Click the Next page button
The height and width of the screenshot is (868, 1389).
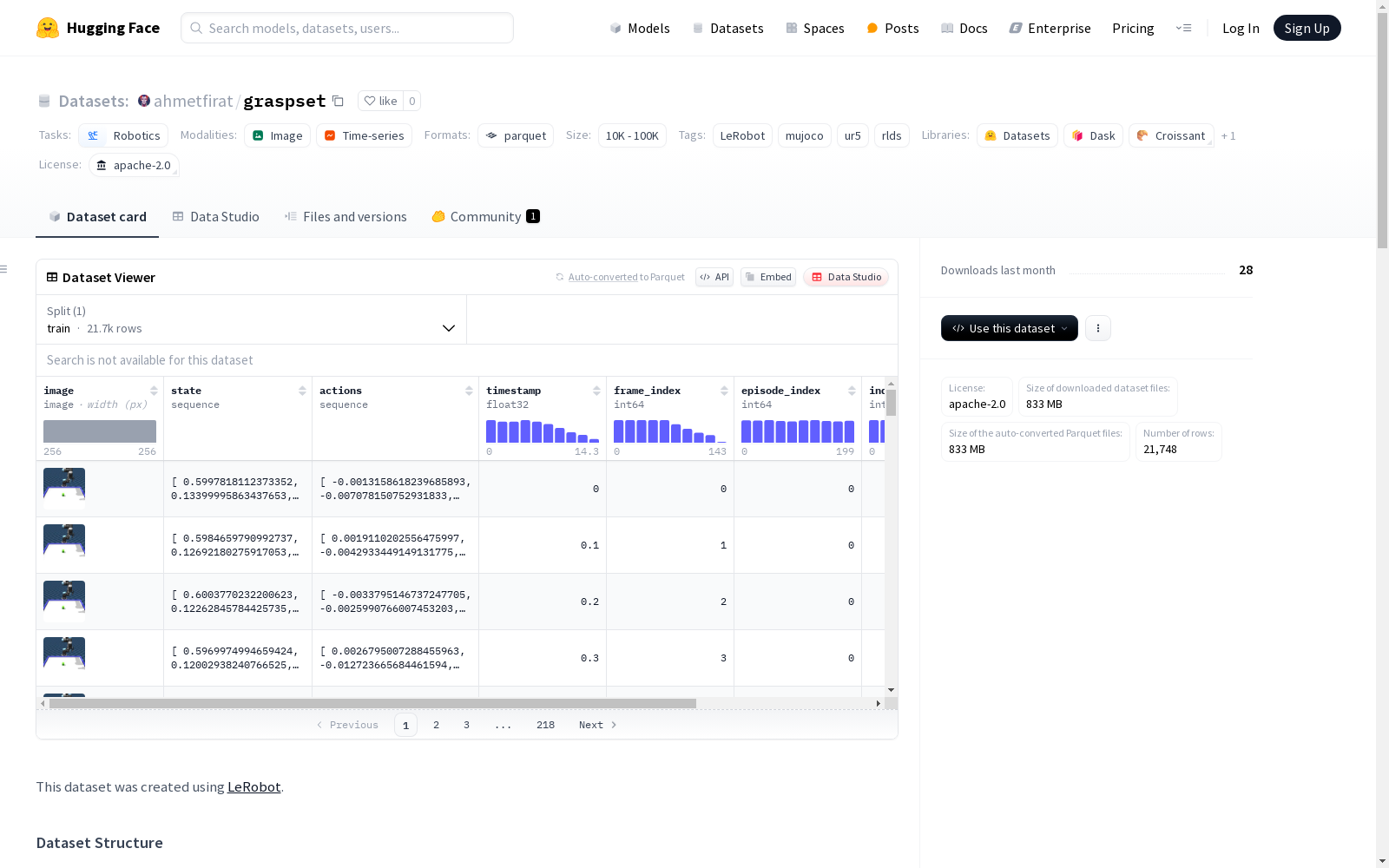598,725
